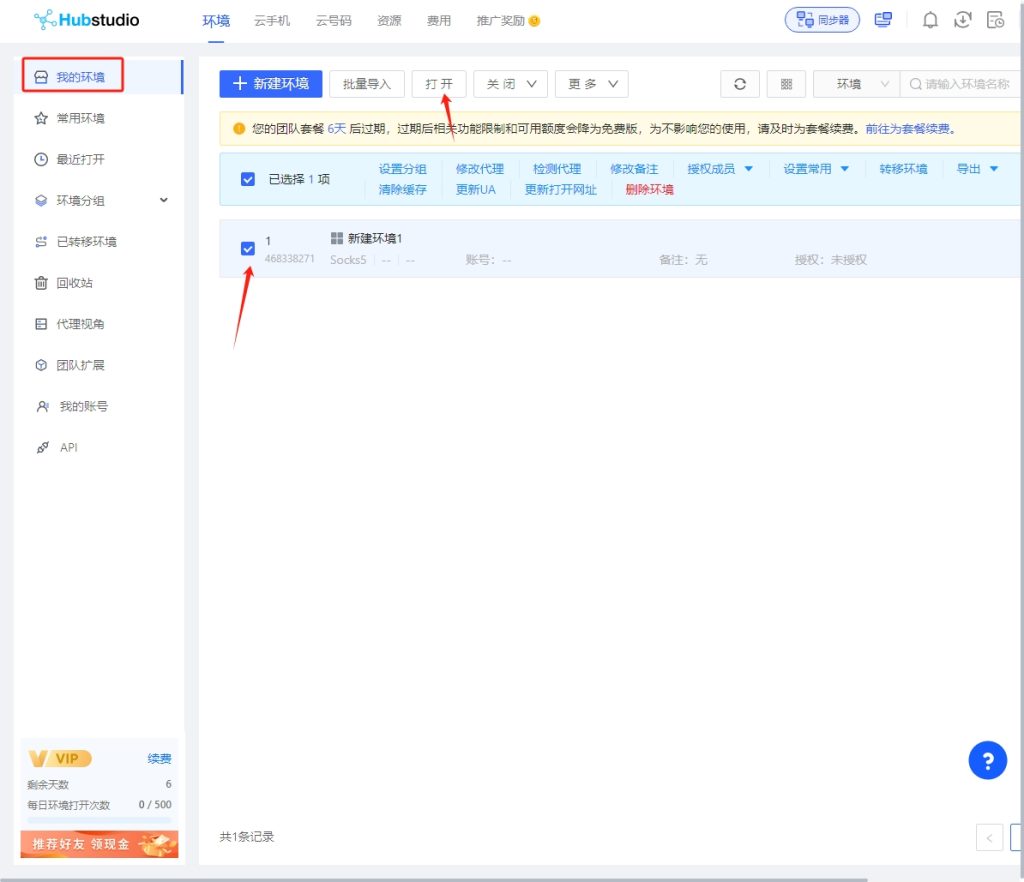Click the grid layout icon button
The height and width of the screenshot is (882, 1024).
pyautogui.click(x=786, y=84)
